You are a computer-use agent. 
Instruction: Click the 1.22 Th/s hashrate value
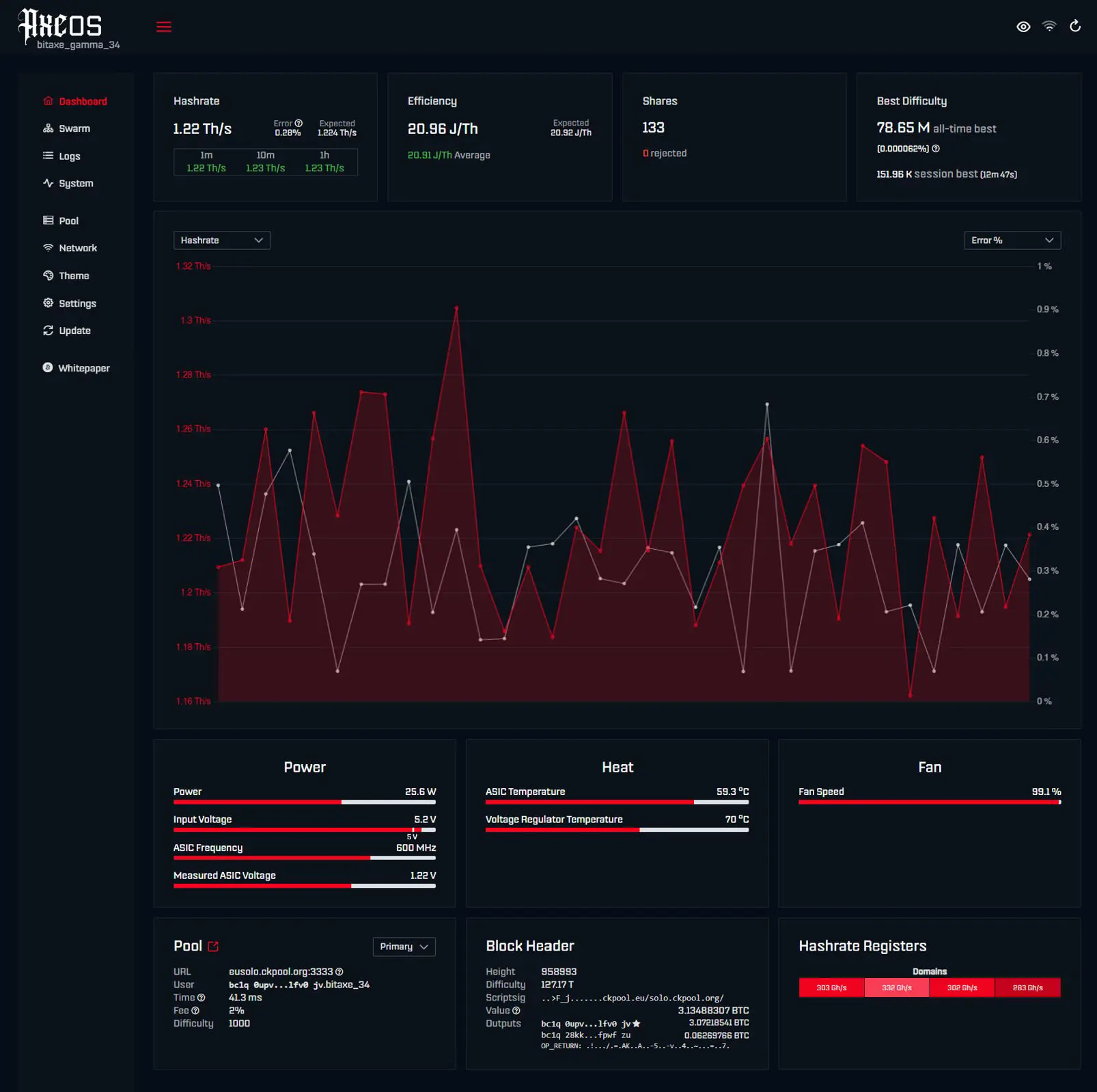[202, 128]
